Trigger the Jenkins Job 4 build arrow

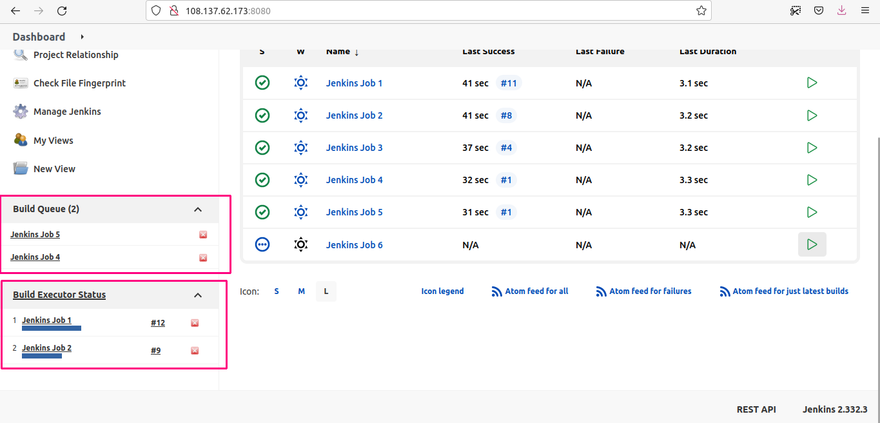tap(812, 180)
